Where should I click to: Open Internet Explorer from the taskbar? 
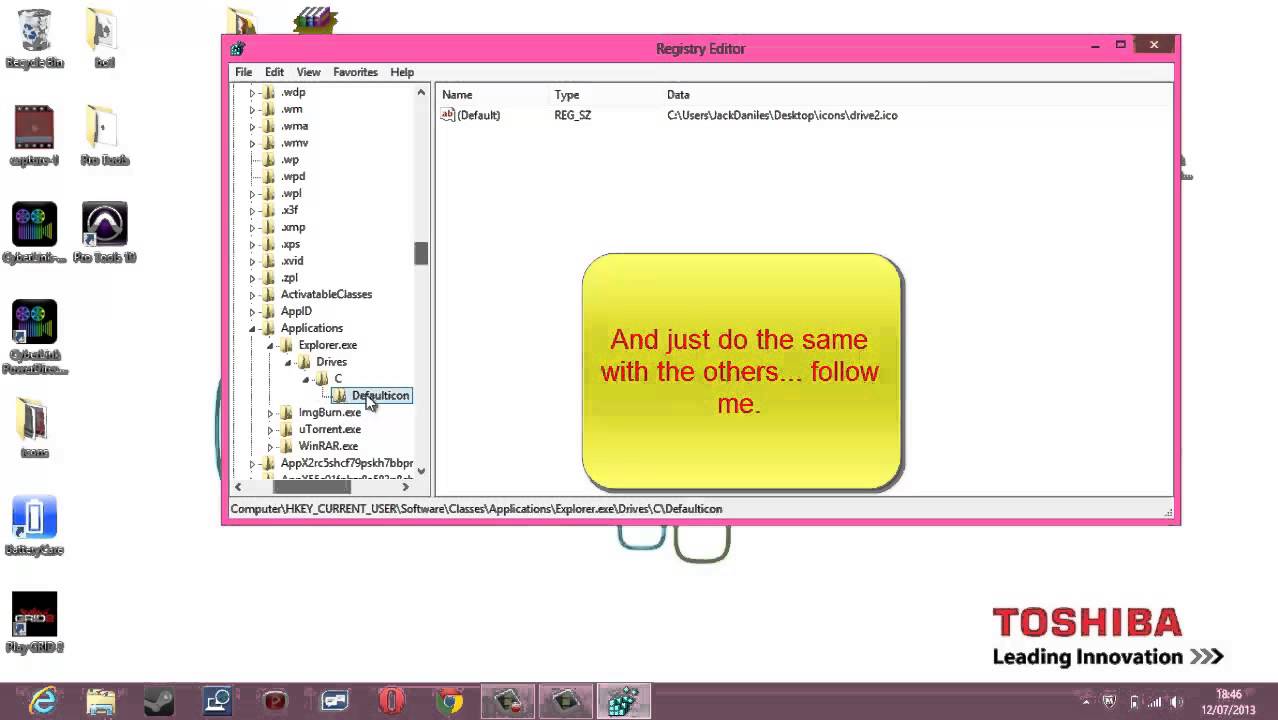tap(44, 701)
